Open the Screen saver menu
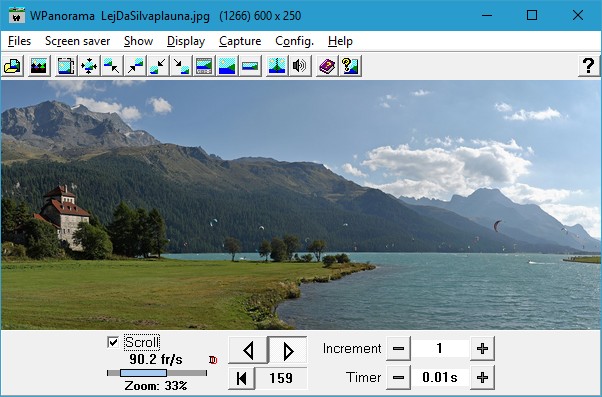This screenshot has height=397, width=602. coord(78,41)
